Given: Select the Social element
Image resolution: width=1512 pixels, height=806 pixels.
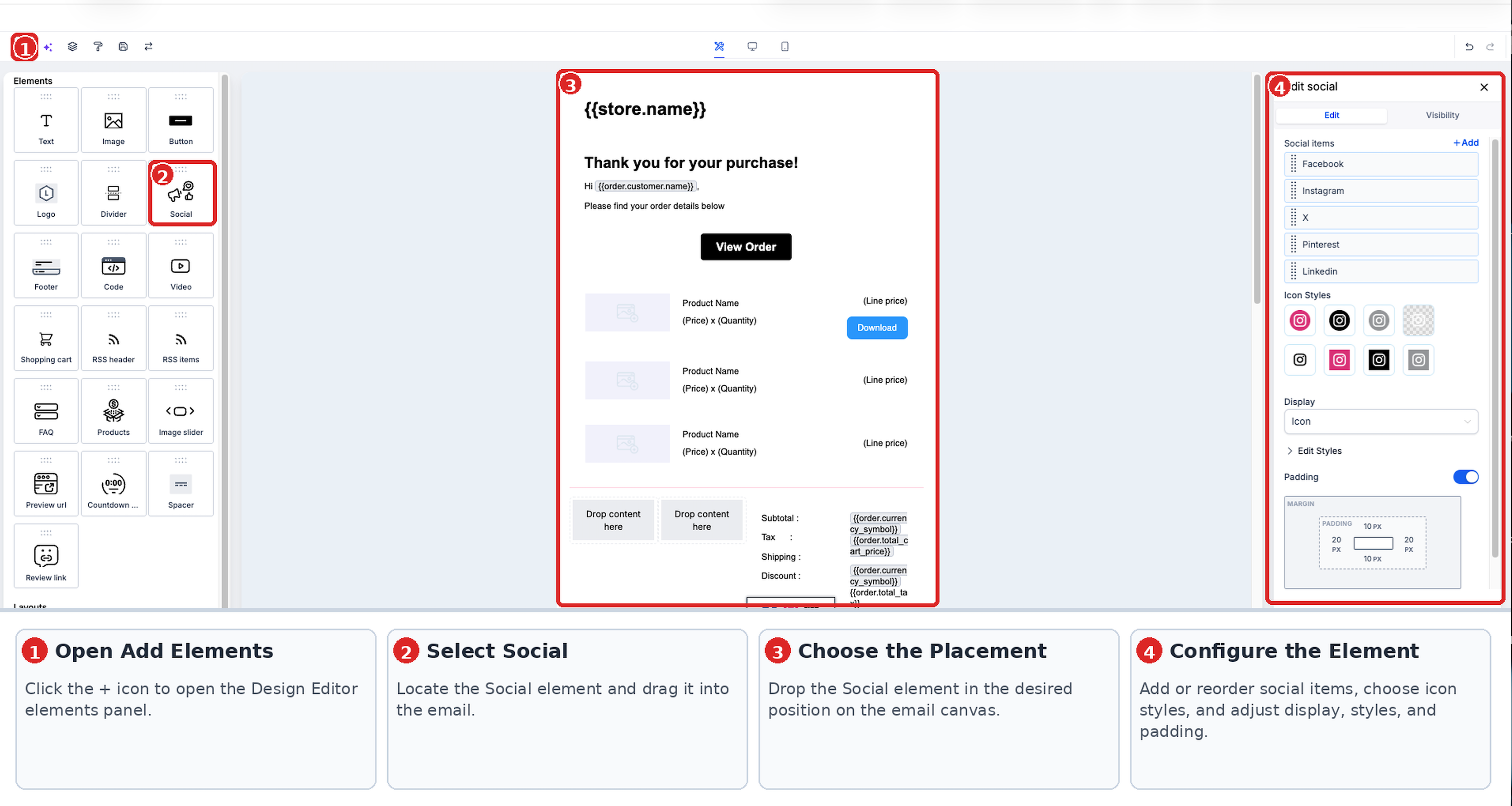Looking at the screenshot, I should pyautogui.click(x=182, y=193).
